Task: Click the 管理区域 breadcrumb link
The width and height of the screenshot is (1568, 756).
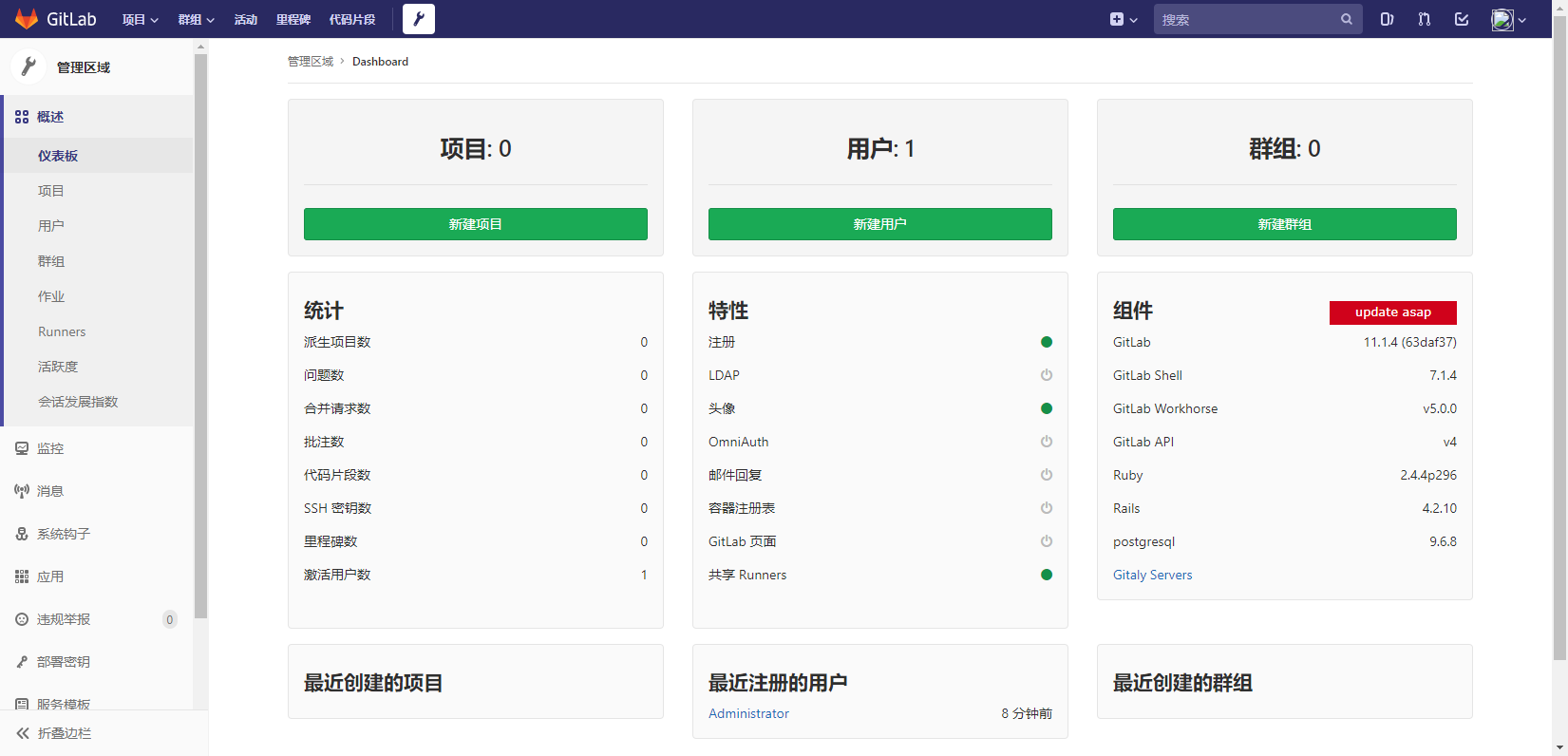Action: point(311,62)
